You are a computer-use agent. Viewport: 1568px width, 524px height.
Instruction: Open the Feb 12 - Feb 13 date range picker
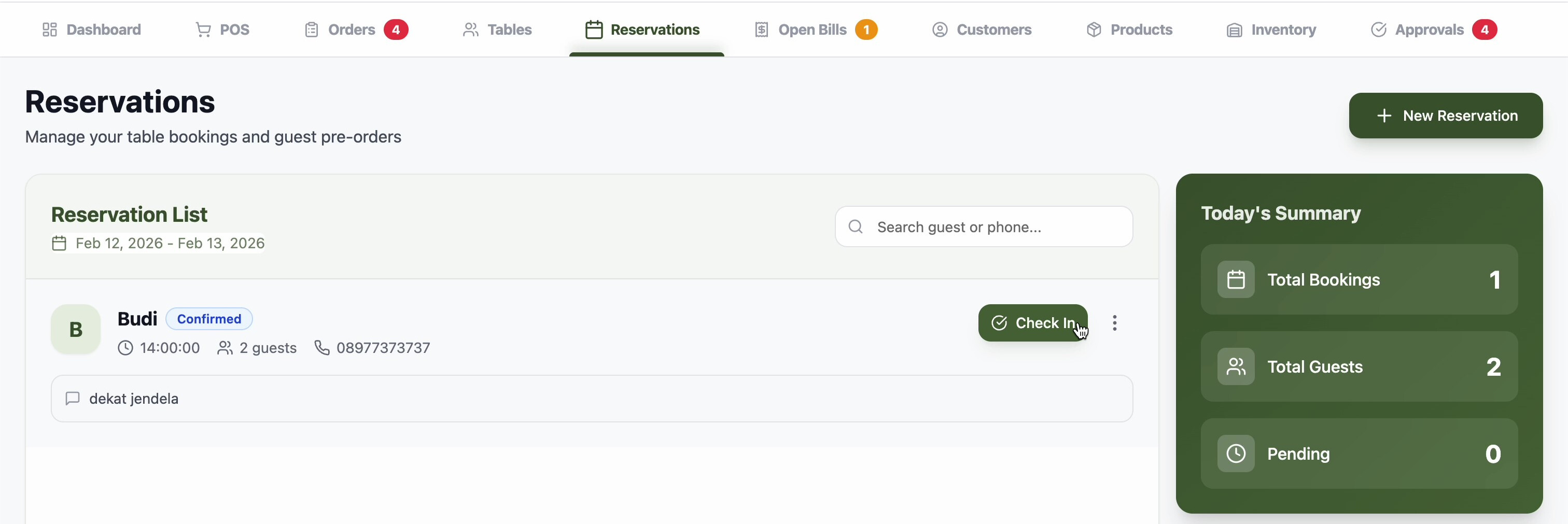click(170, 244)
